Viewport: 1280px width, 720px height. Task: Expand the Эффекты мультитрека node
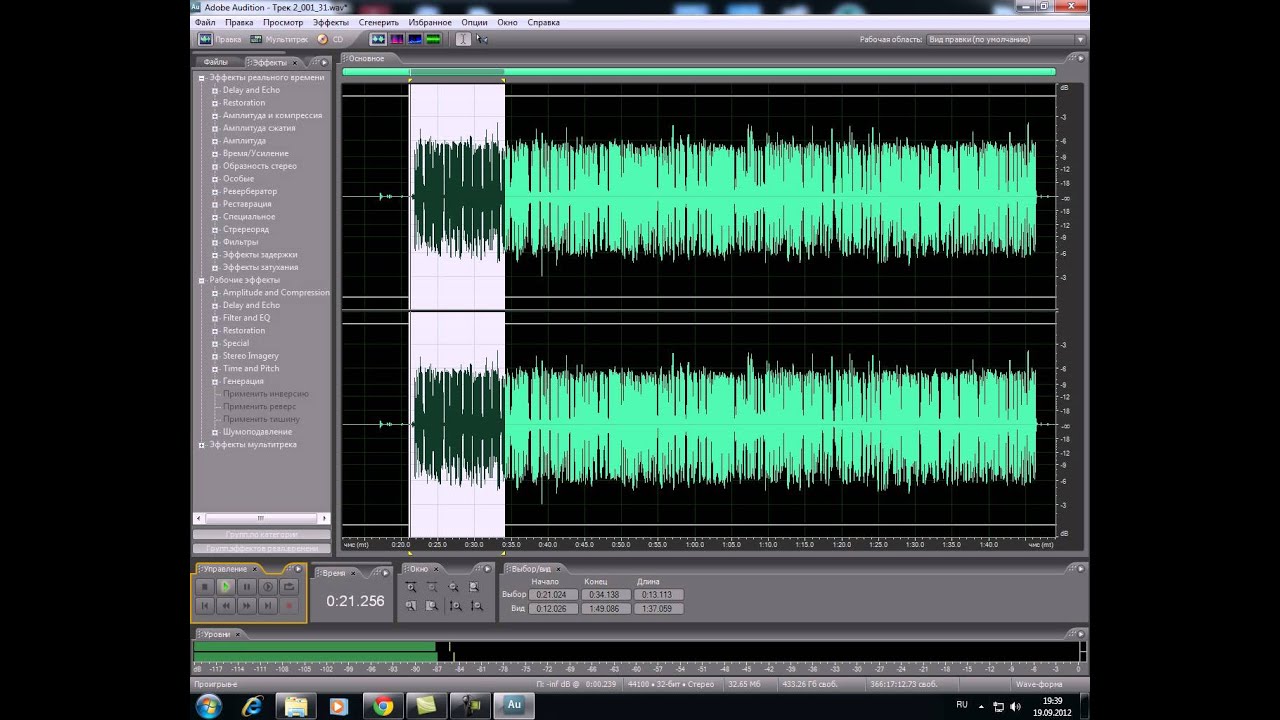coord(201,445)
